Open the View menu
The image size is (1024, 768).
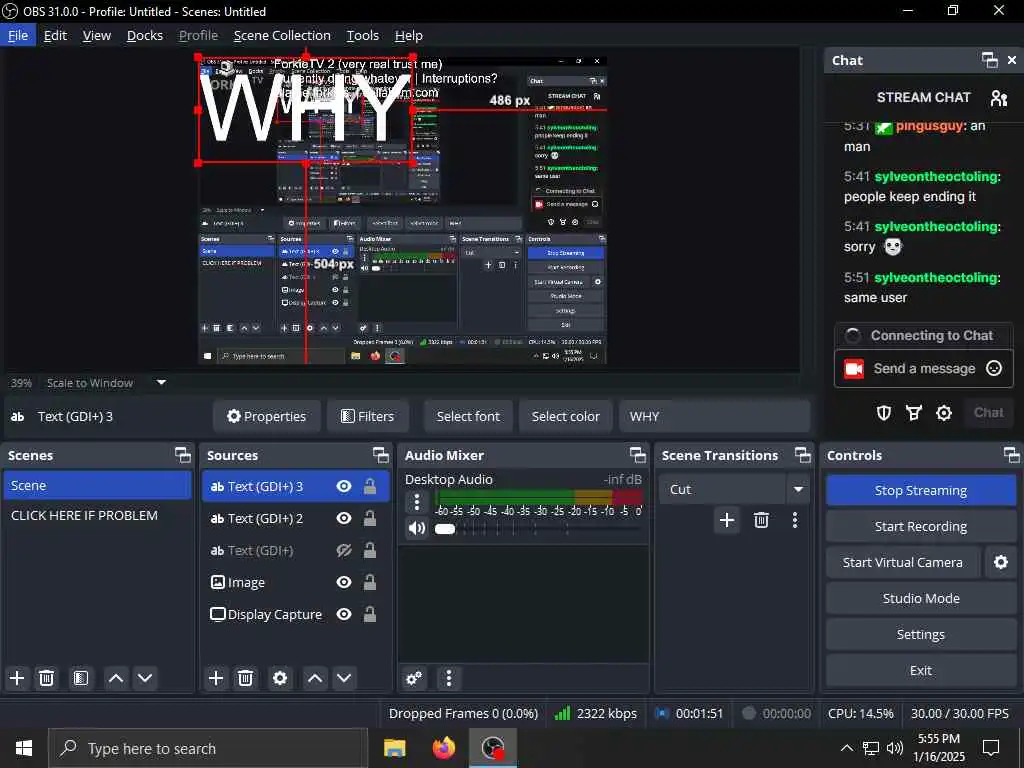point(97,35)
